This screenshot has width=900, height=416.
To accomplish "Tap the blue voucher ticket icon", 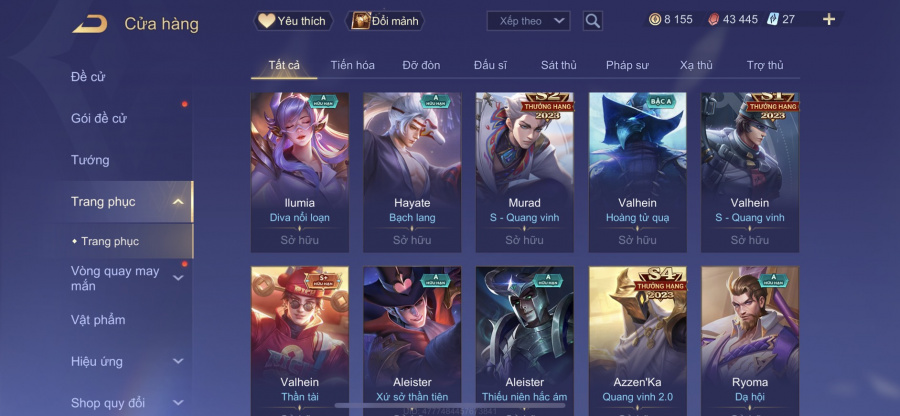I will [x=773, y=20].
